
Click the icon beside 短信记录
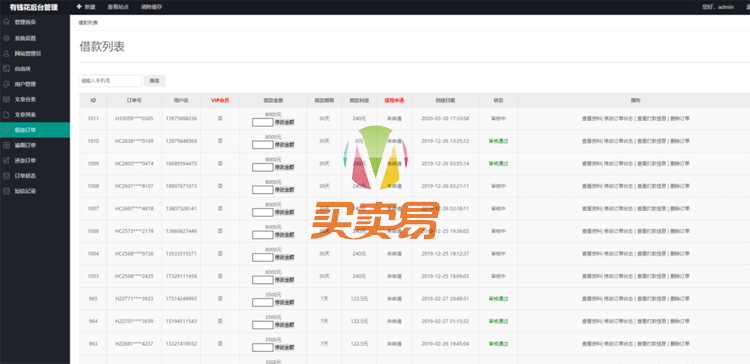tap(6, 191)
